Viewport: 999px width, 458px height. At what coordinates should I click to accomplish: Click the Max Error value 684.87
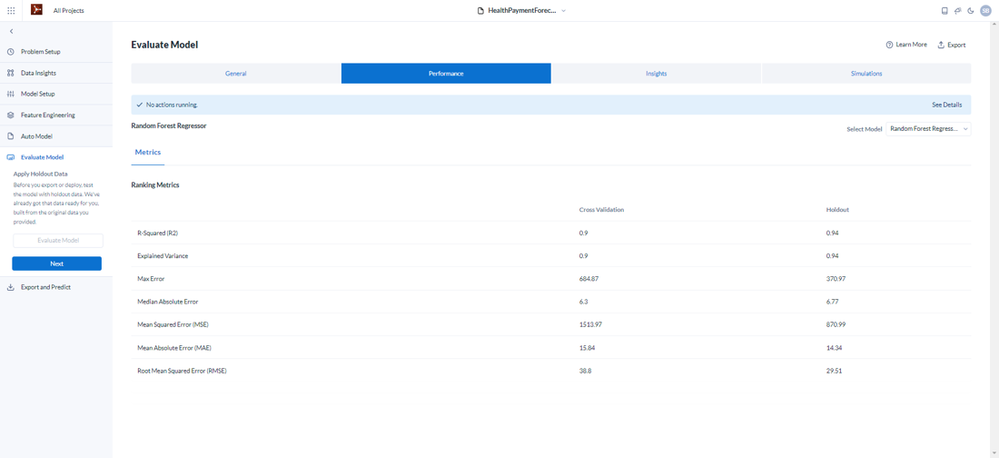pyautogui.click(x=587, y=278)
